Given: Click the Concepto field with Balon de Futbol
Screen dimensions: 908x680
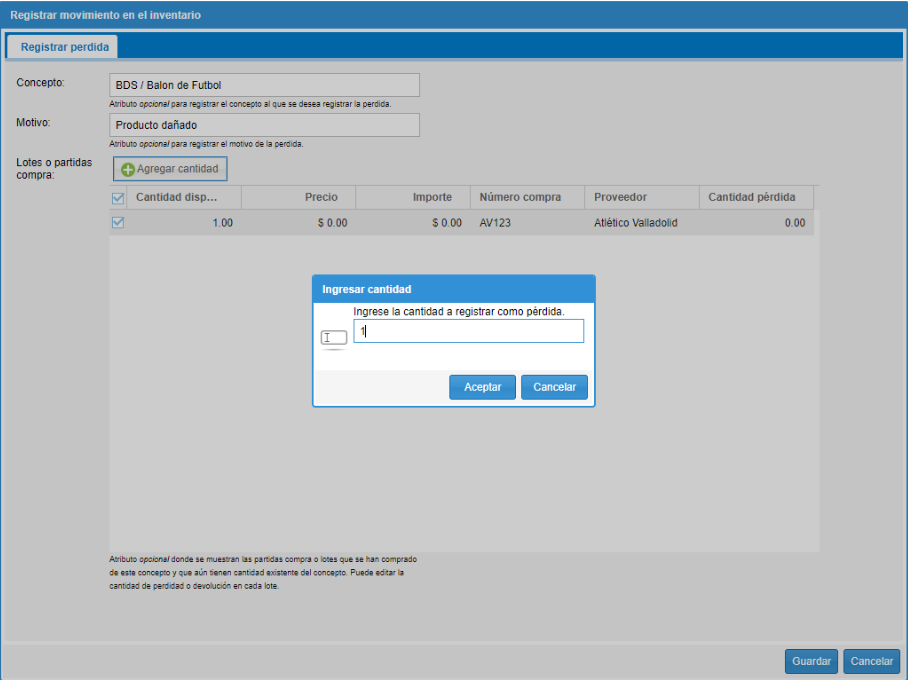Looking at the screenshot, I should 264,85.
